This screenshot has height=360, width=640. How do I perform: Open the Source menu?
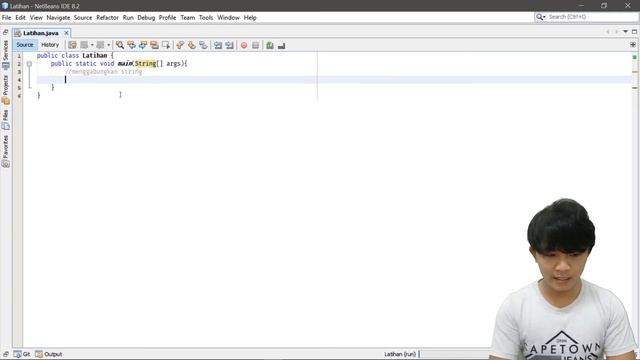[x=83, y=18]
